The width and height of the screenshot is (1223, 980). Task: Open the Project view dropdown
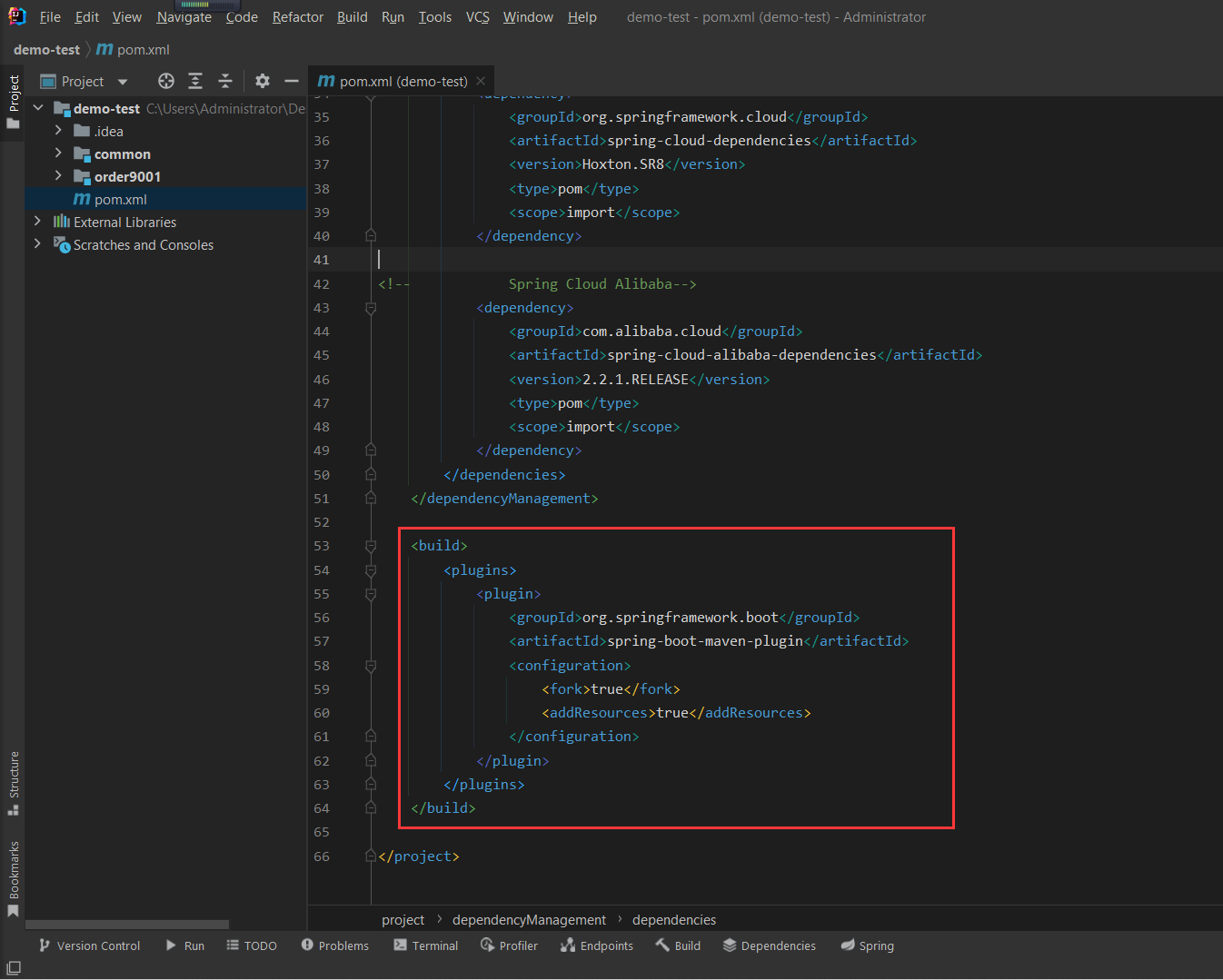pyautogui.click(x=123, y=82)
